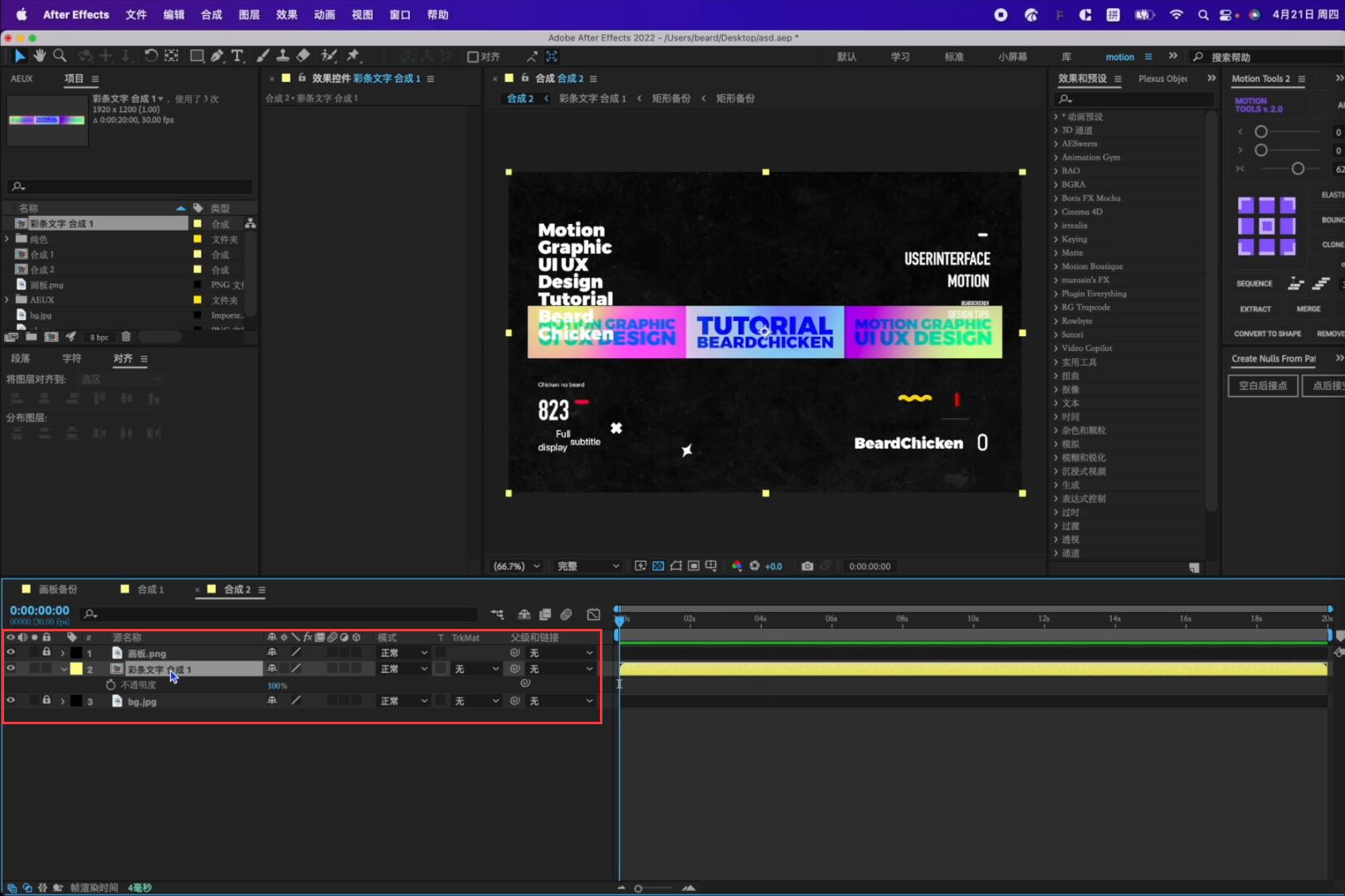1345x896 pixels.
Task: Expand the 纯色 folder in Project panel
Action: [x=7, y=239]
